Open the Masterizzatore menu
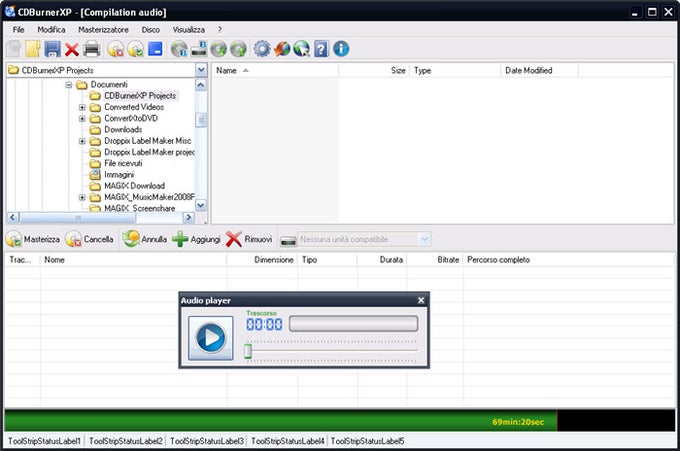680x451 pixels. click(x=103, y=29)
